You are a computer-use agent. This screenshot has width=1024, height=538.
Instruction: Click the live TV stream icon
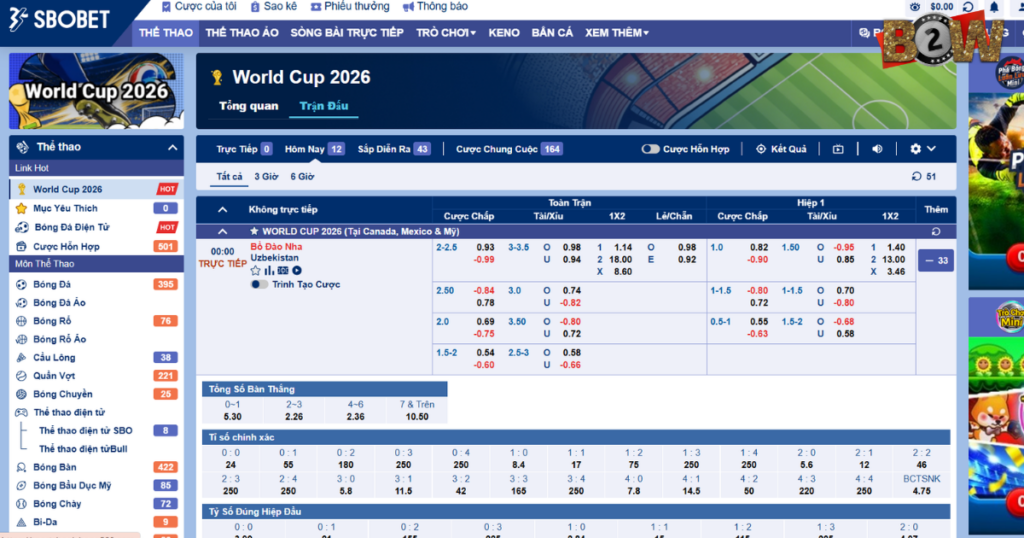pyautogui.click(x=838, y=149)
